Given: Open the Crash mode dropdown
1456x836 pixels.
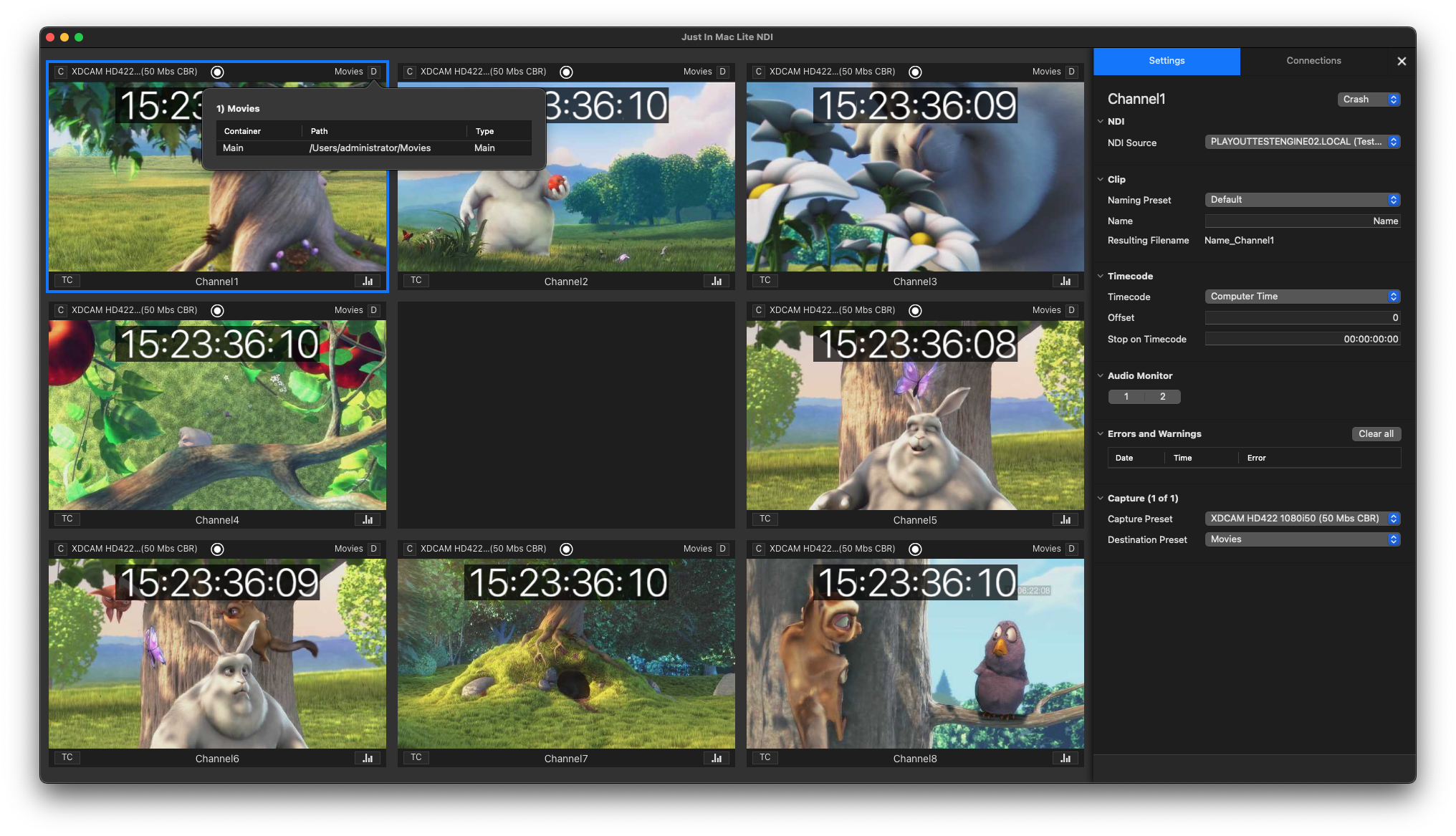Looking at the screenshot, I should [x=1369, y=100].
